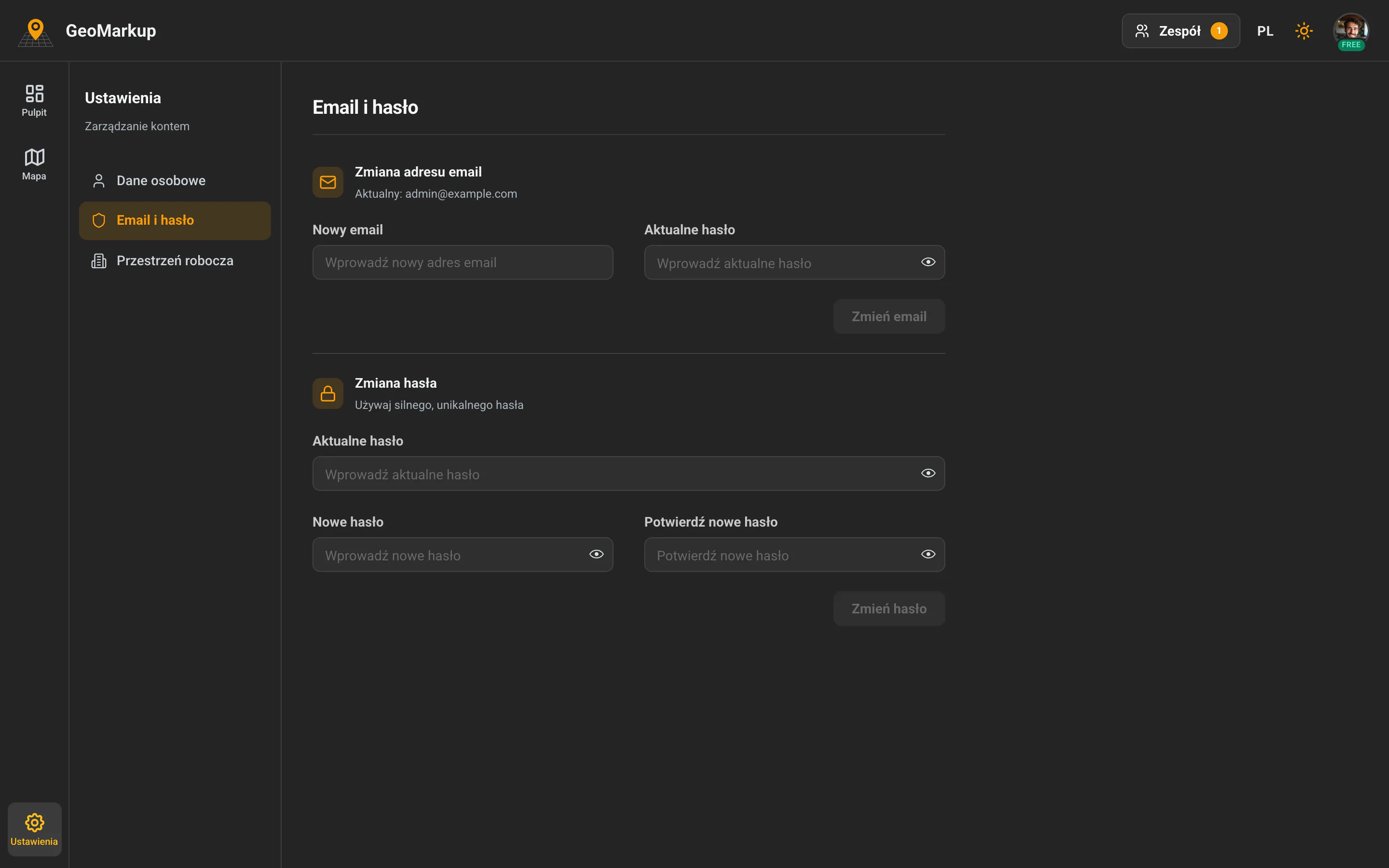Open the PL language selector
The height and width of the screenshot is (868, 1389).
(1265, 31)
